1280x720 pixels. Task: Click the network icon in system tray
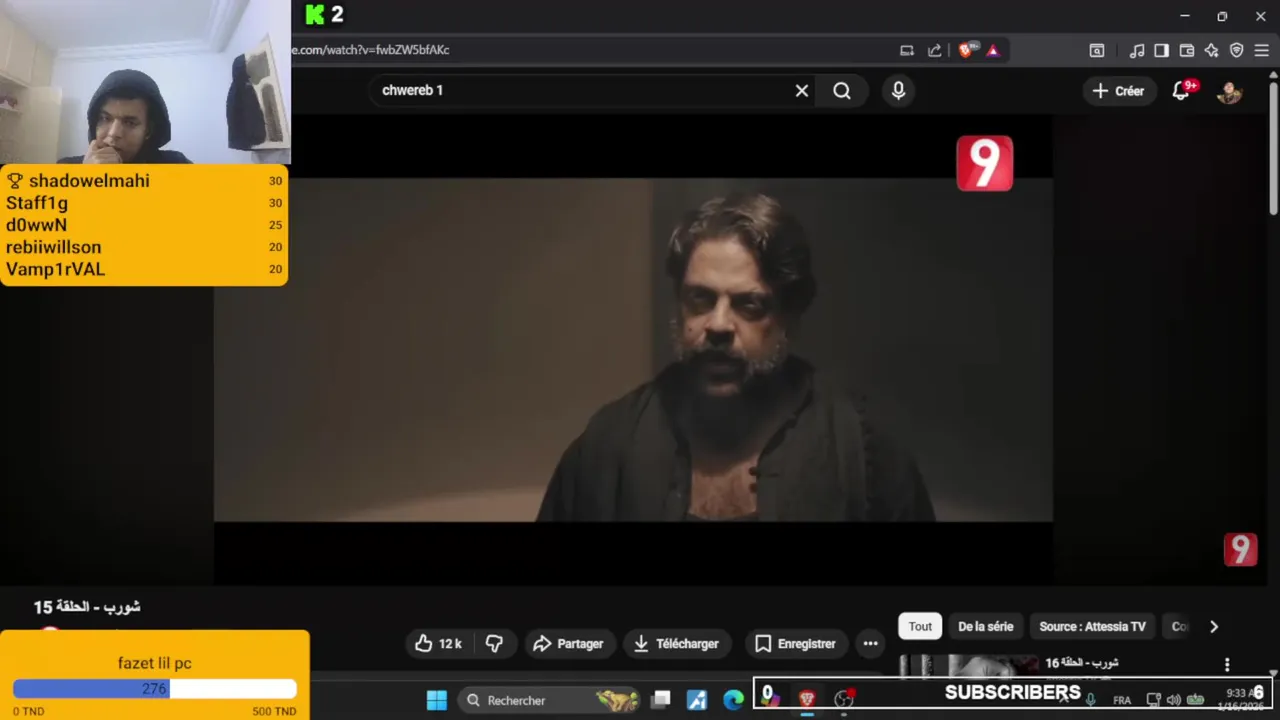(x=1153, y=700)
